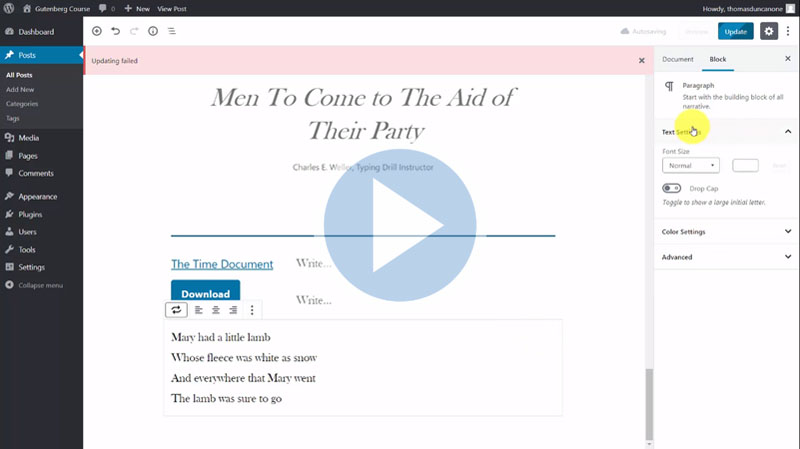Open the settings gear icon

tap(768, 31)
